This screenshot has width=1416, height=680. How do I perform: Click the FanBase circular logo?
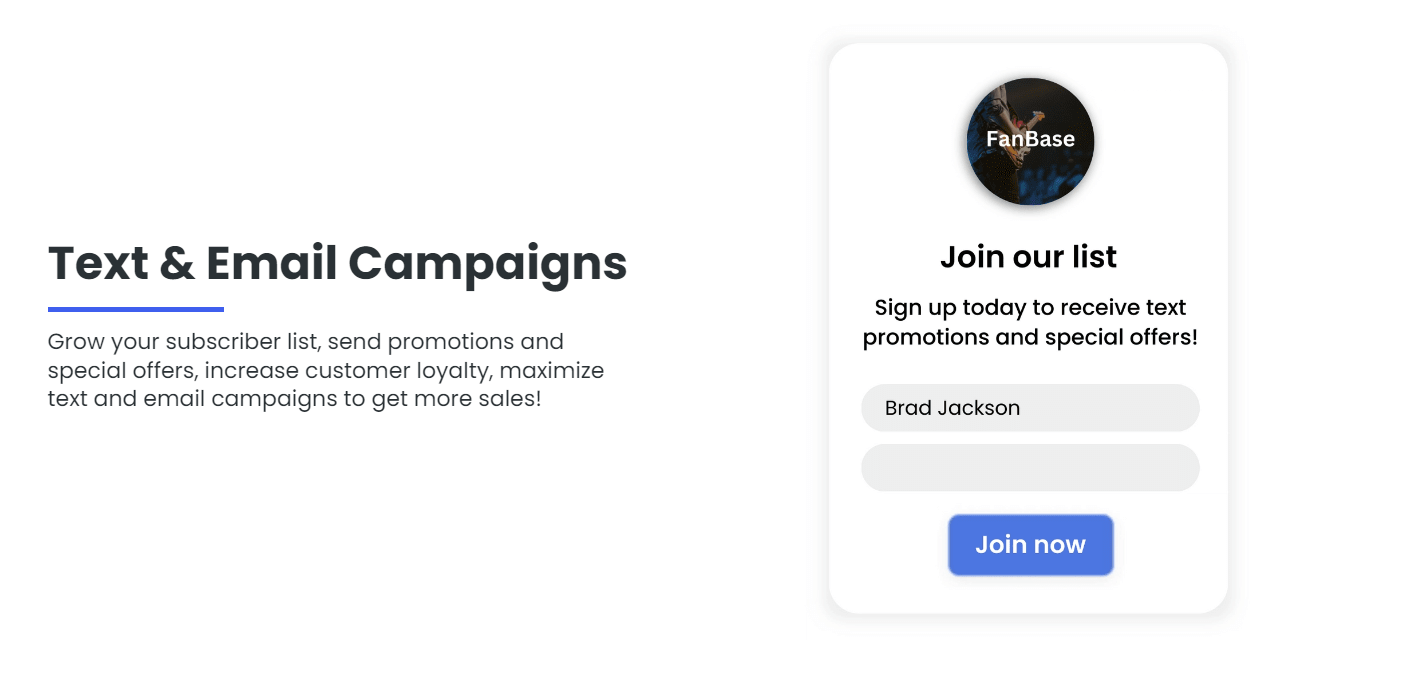coord(1030,141)
